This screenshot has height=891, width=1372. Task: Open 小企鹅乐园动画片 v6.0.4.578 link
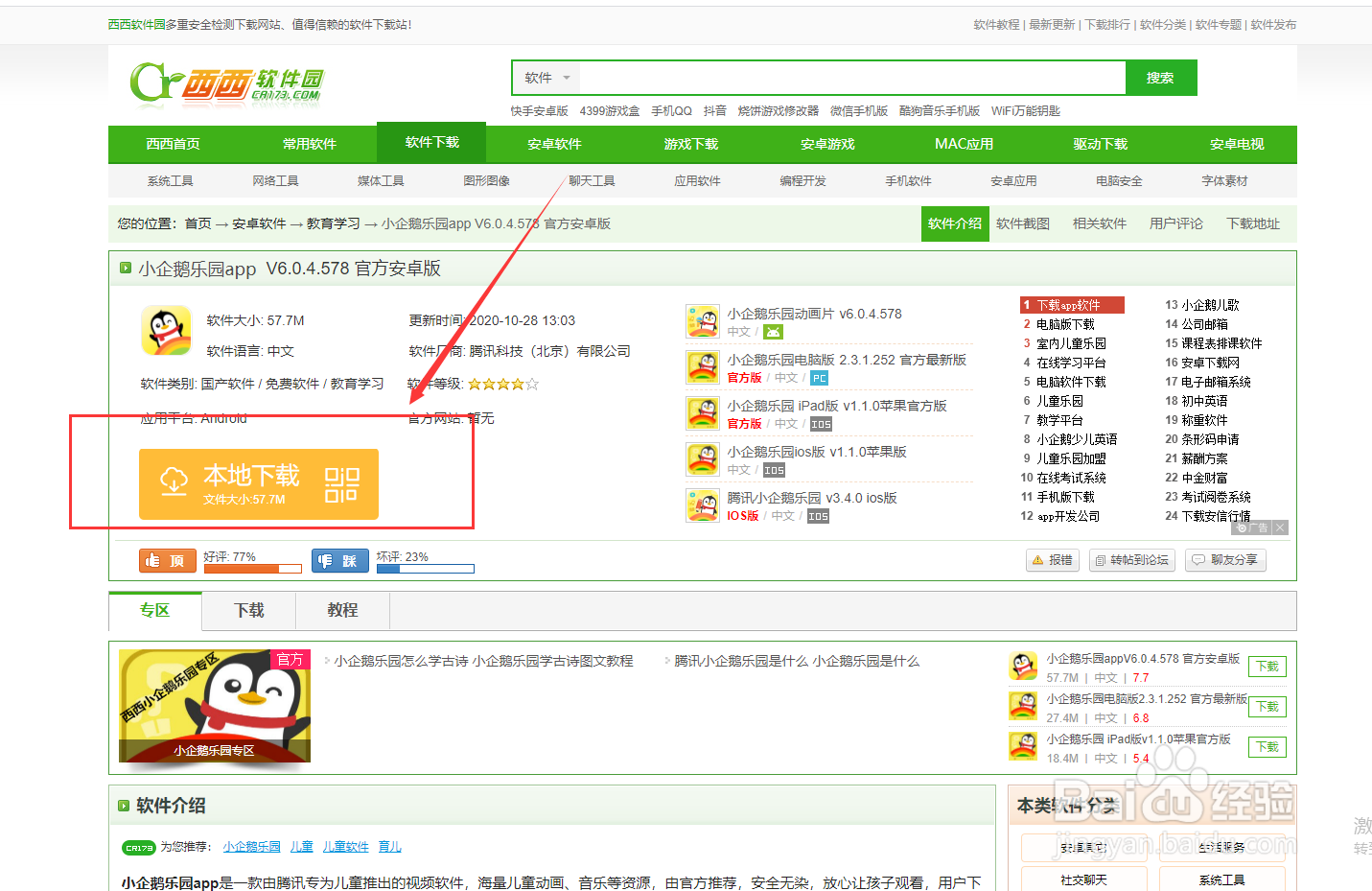click(x=814, y=314)
